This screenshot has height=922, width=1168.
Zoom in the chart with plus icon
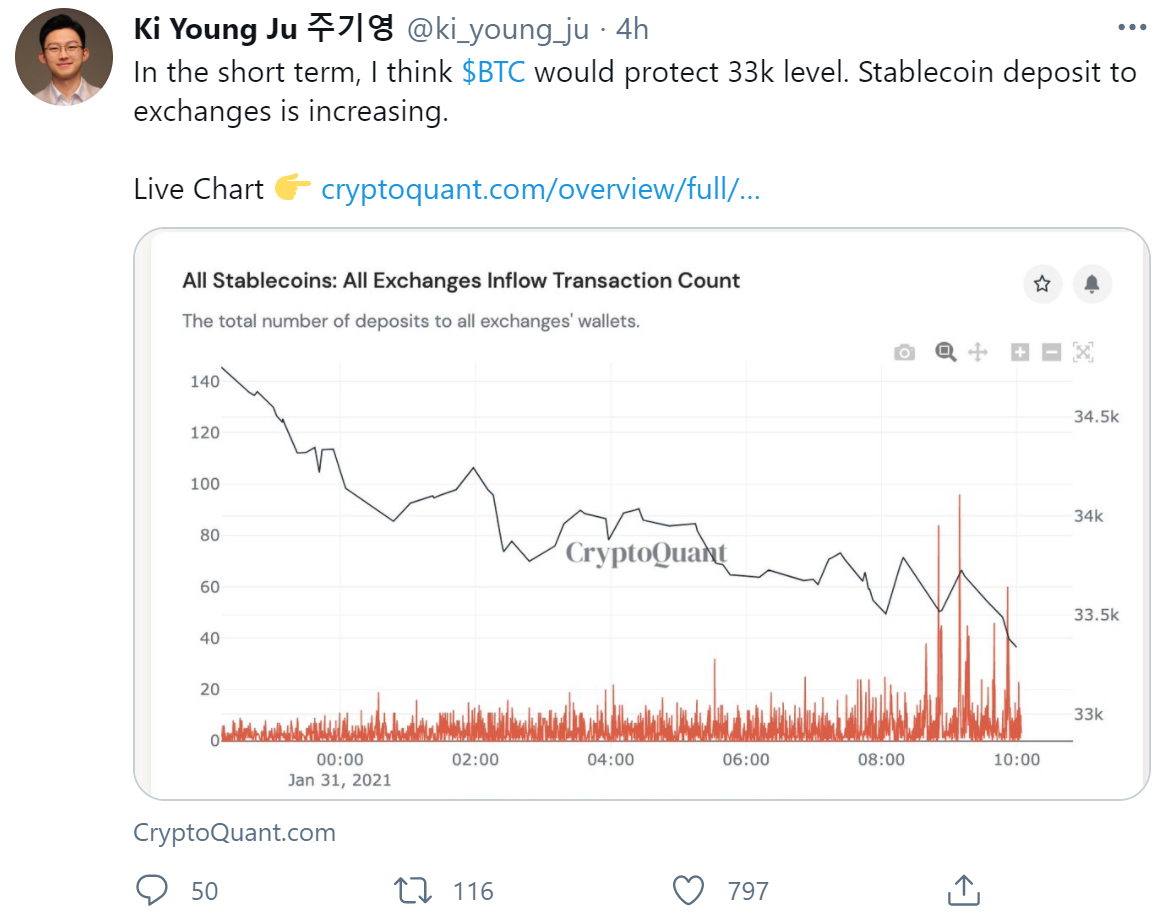coord(1020,352)
